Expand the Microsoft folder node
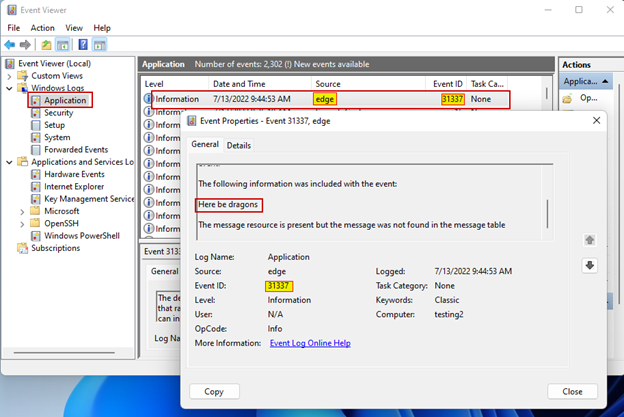Viewport: 624px width, 417px height. click(x=22, y=211)
